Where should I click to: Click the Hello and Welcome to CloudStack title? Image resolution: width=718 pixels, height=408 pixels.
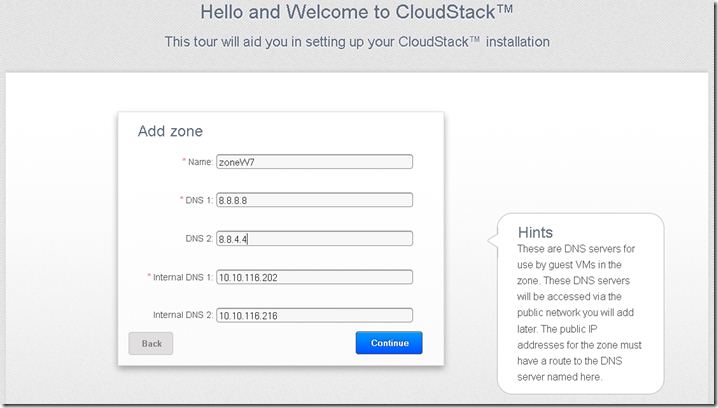[358, 14]
